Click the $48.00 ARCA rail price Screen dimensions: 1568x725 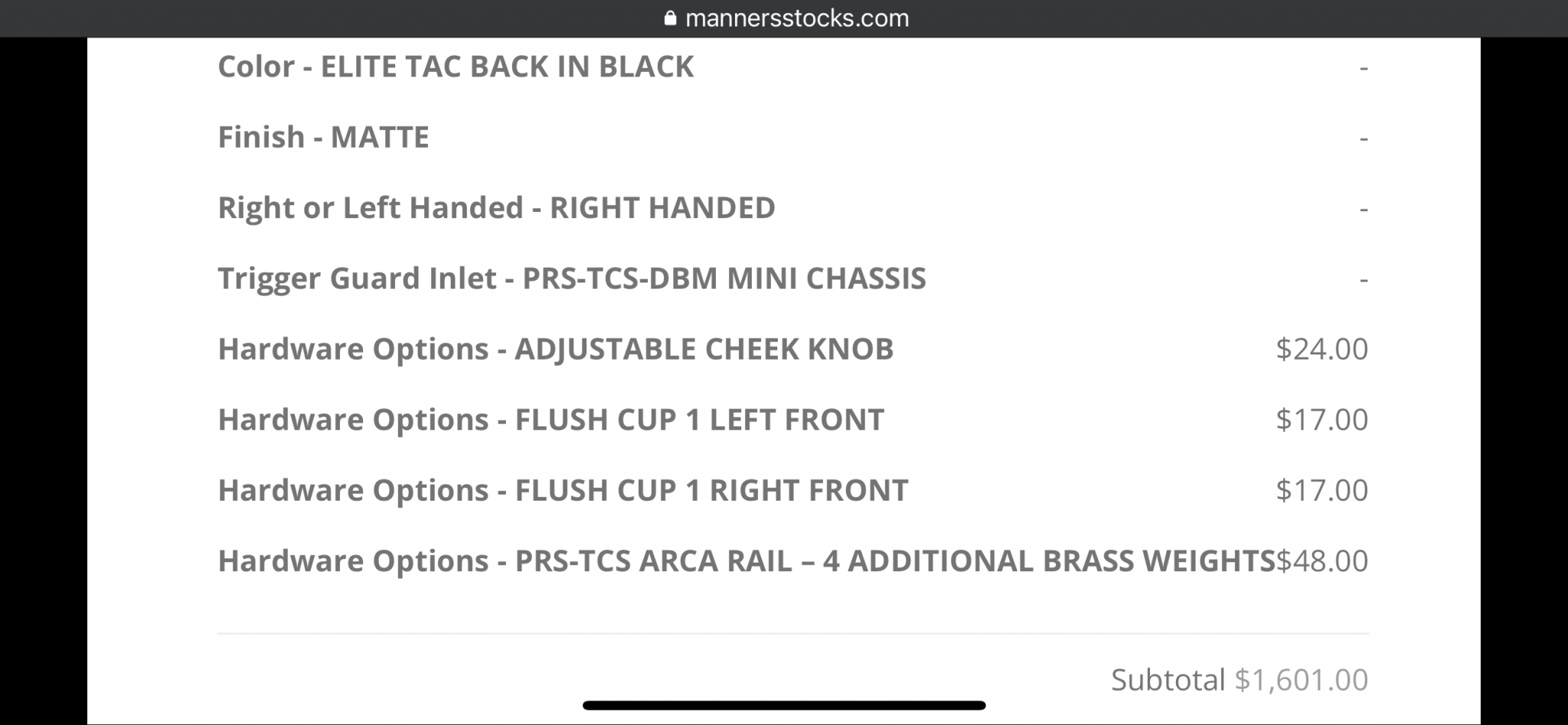pyautogui.click(x=1322, y=560)
